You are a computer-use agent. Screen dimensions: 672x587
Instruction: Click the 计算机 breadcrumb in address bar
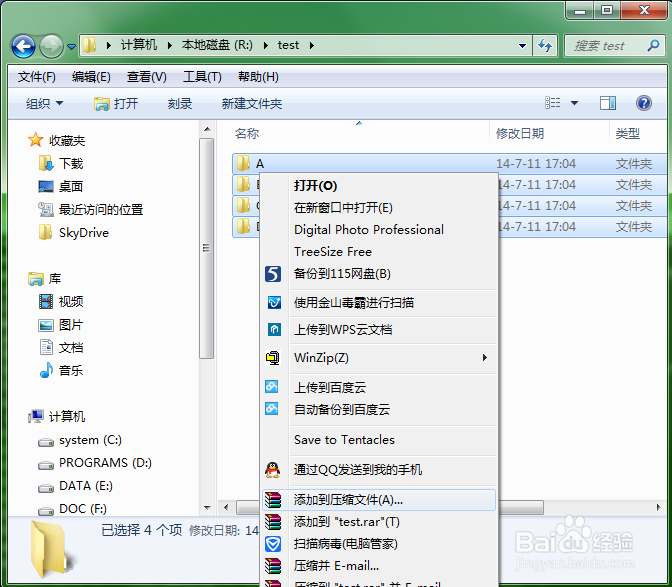(139, 45)
